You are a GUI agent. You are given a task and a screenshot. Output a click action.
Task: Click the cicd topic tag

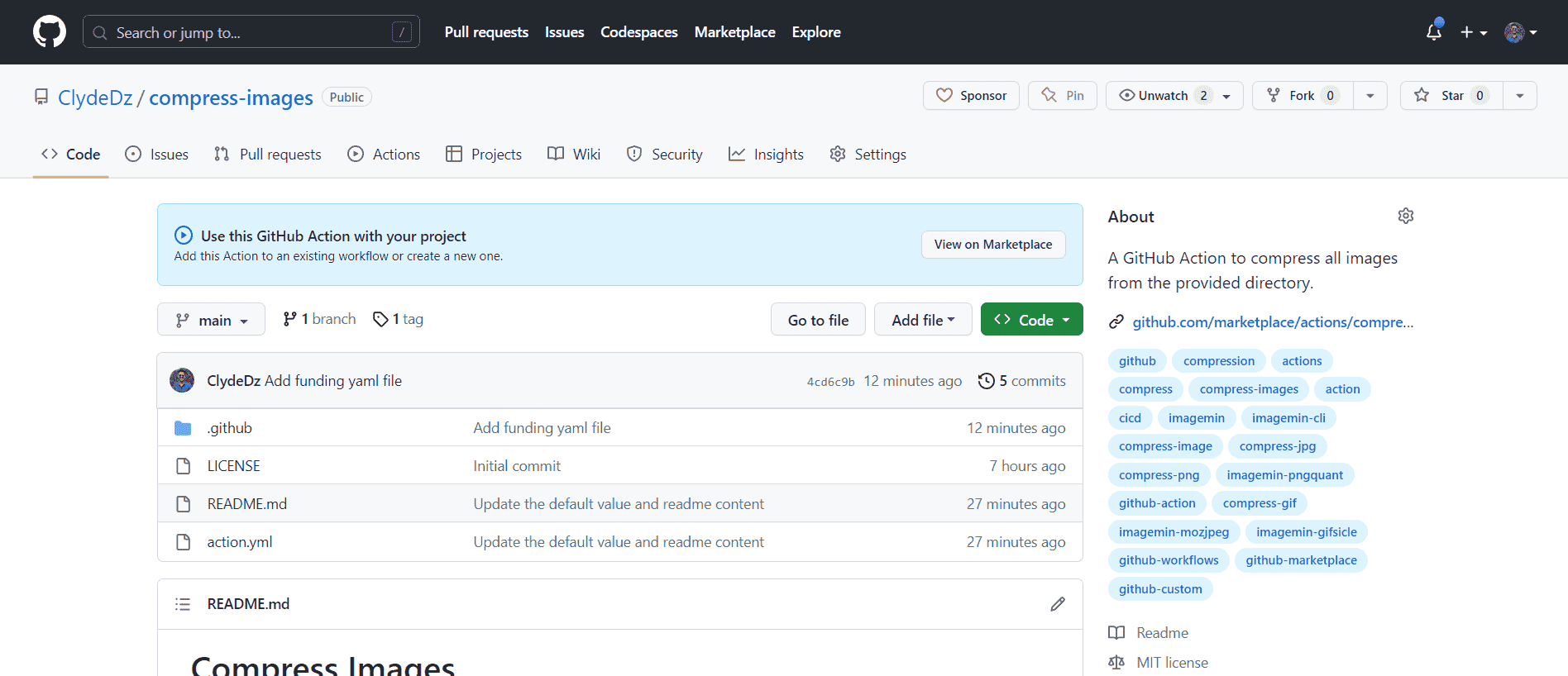tap(1130, 418)
